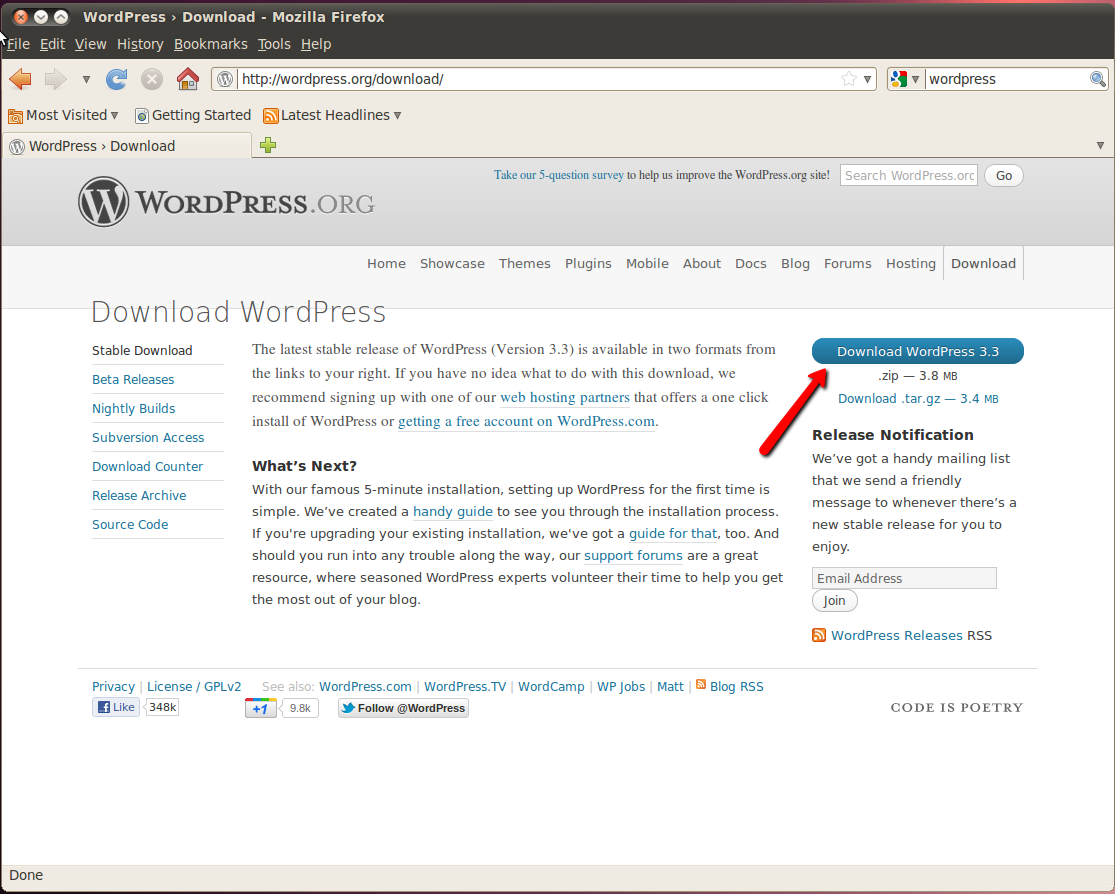This screenshot has height=894, width=1115.
Task: Open the Edit menu
Action: click(52, 44)
